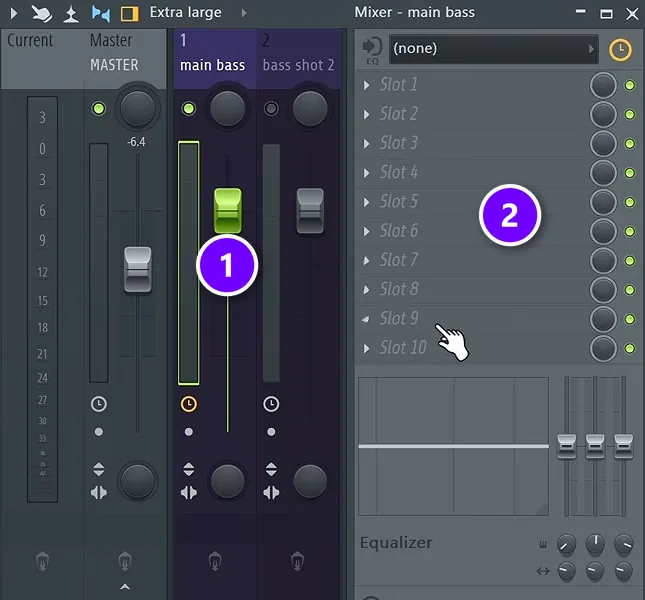Toggle the orange mixer layout panel icon

[129, 14]
